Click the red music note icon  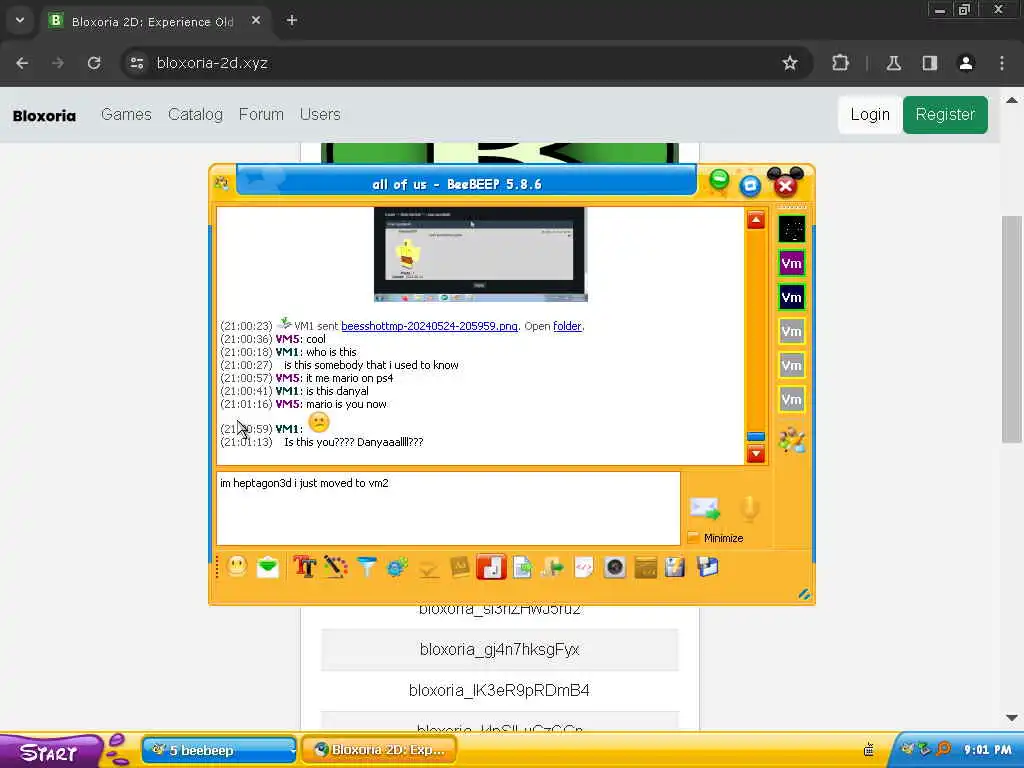[x=491, y=566]
